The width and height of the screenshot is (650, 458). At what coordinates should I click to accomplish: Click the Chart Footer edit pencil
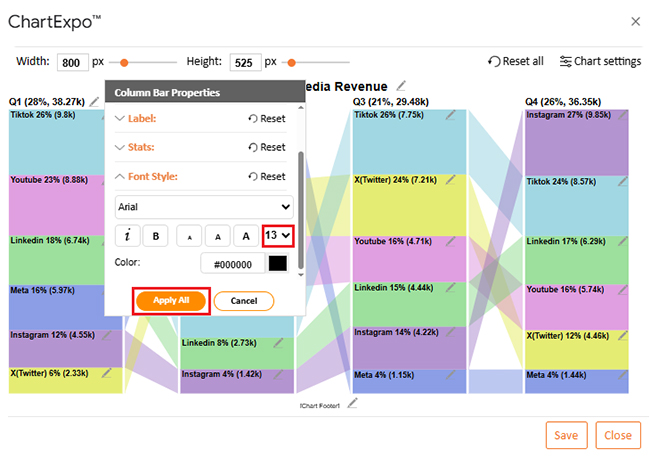(351, 404)
